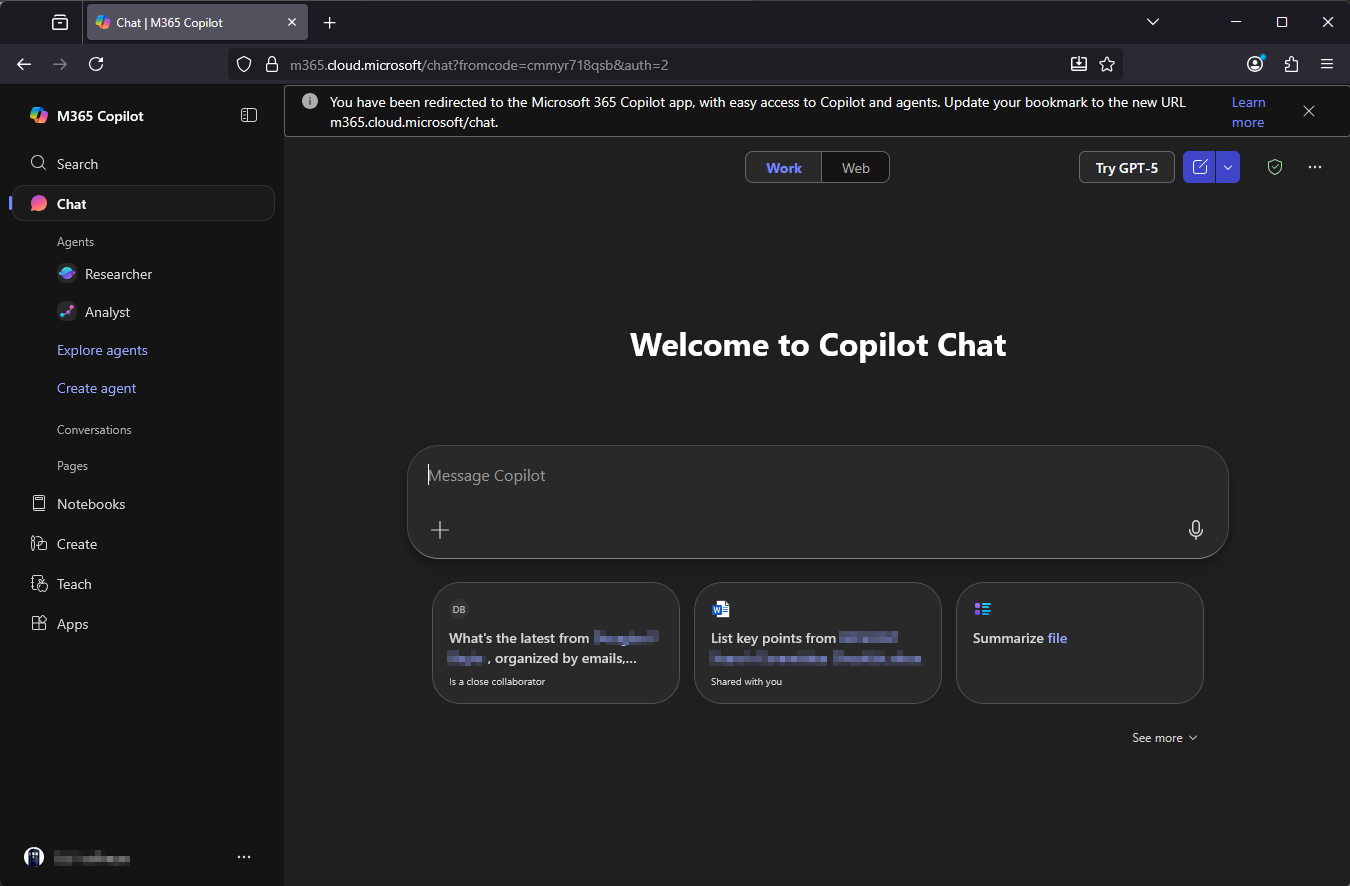The image size is (1350, 886).
Task: Click the green shield protection icon
Action: tap(1274, 167)
